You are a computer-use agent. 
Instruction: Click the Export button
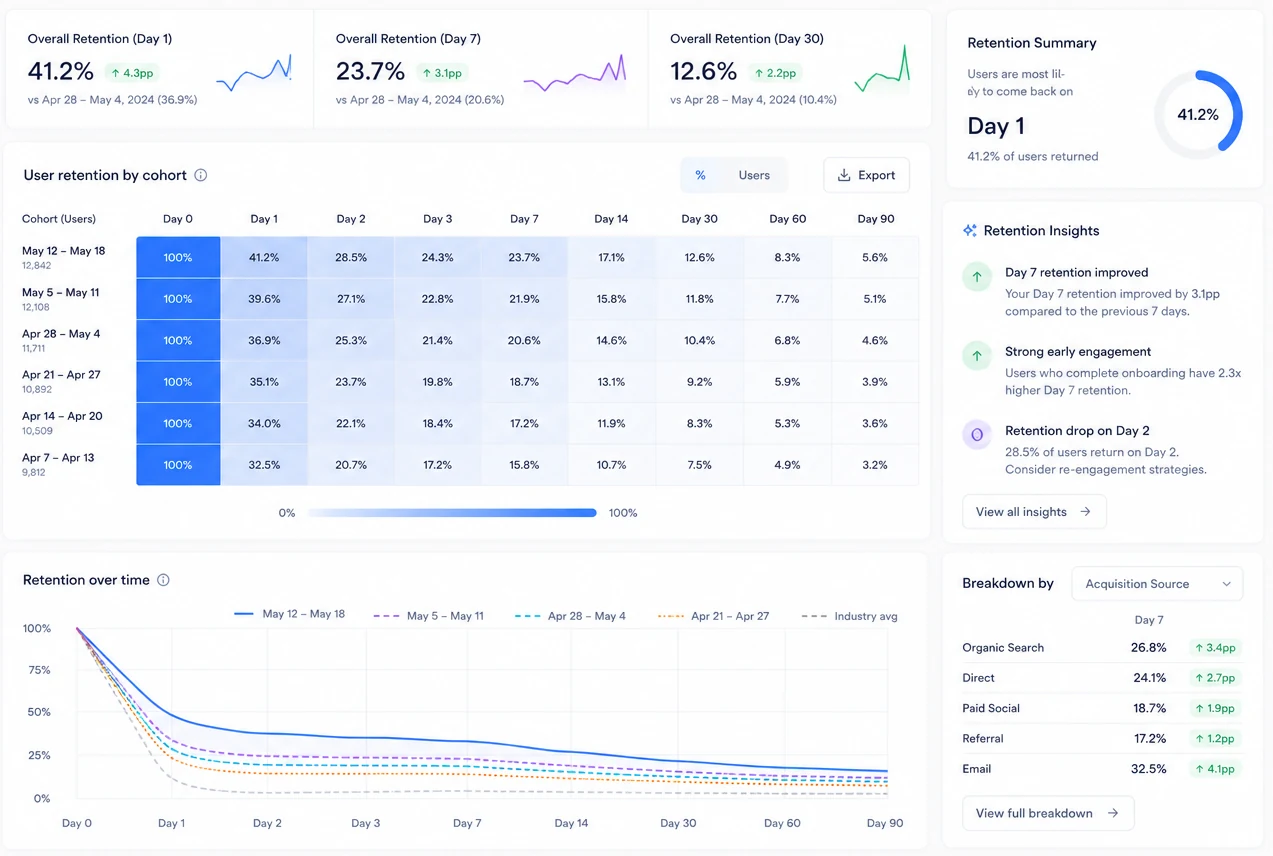pyautogui.click(x=866, y=175)
